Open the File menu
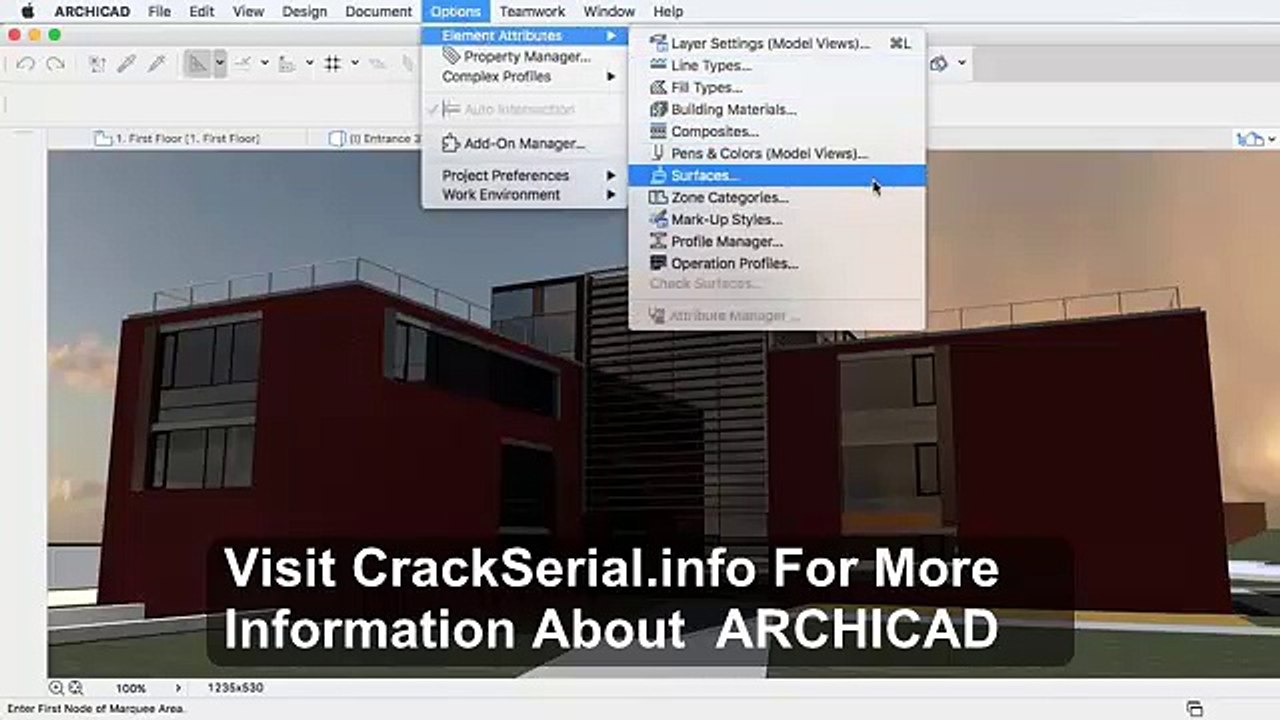 click(159, 11)
